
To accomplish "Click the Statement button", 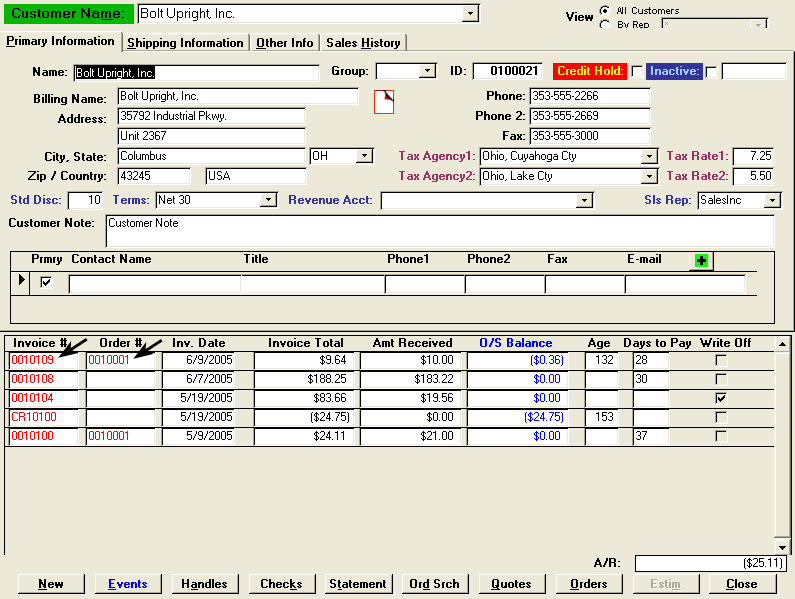I will (x=357, y=584).
